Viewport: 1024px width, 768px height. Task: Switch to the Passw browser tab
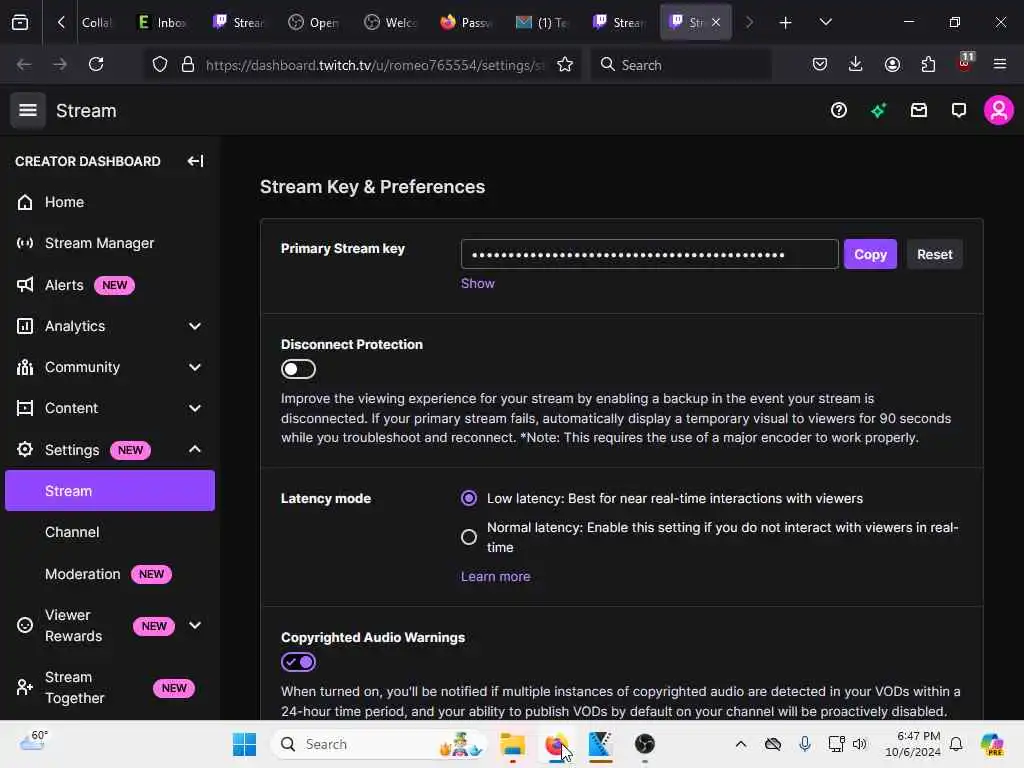click(466, 22)
